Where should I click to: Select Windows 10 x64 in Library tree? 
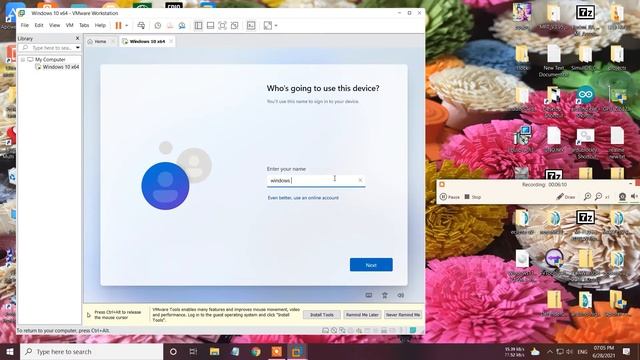57,67
